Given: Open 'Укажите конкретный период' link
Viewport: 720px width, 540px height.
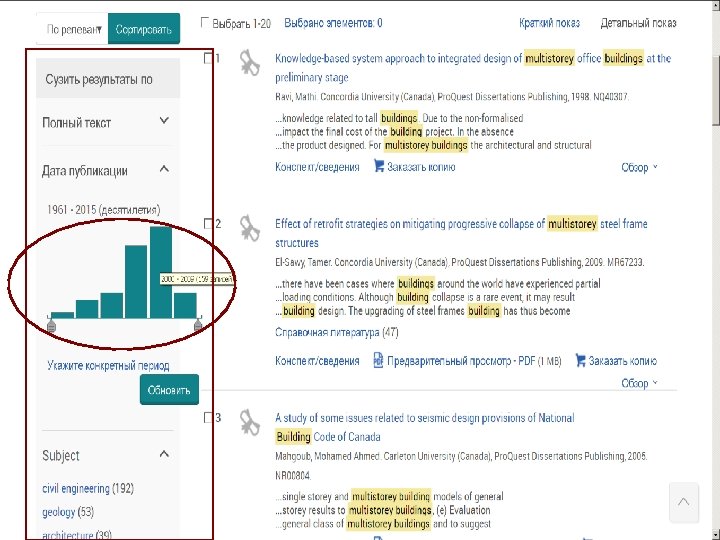Looking at the screenshot, I should pos(108,366).
